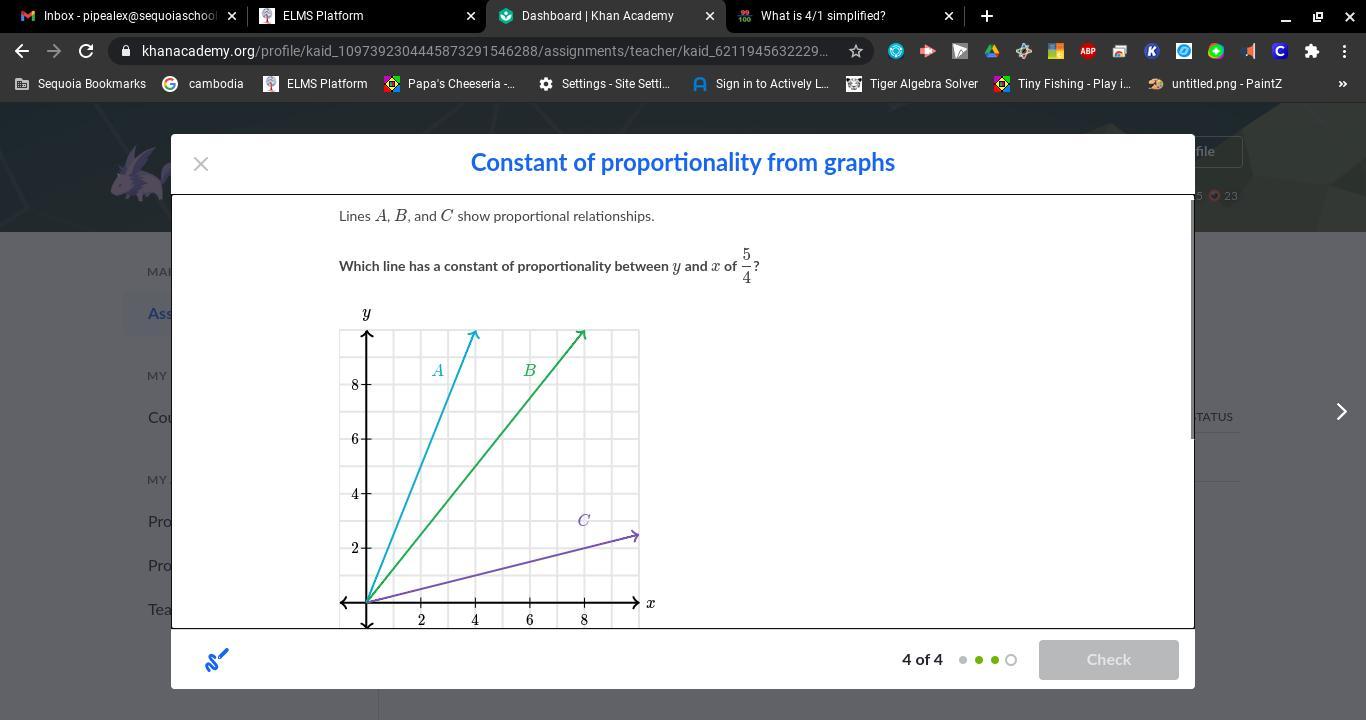Screen dimensions: 1366x720
Task: Close the Inbox Gmail tab
Action: coord(232,16)
